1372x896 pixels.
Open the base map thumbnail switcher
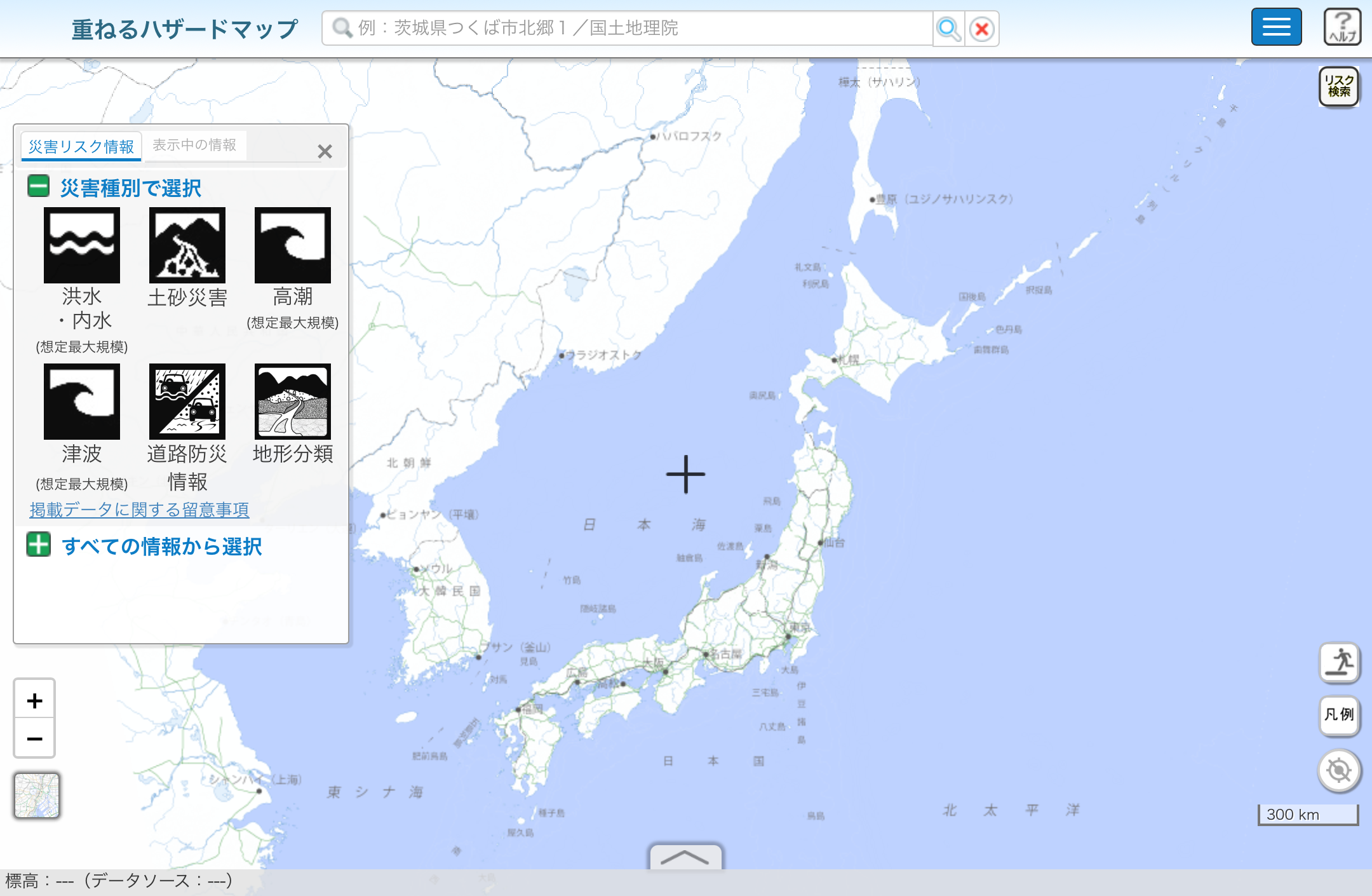click(x=37, y=795)
